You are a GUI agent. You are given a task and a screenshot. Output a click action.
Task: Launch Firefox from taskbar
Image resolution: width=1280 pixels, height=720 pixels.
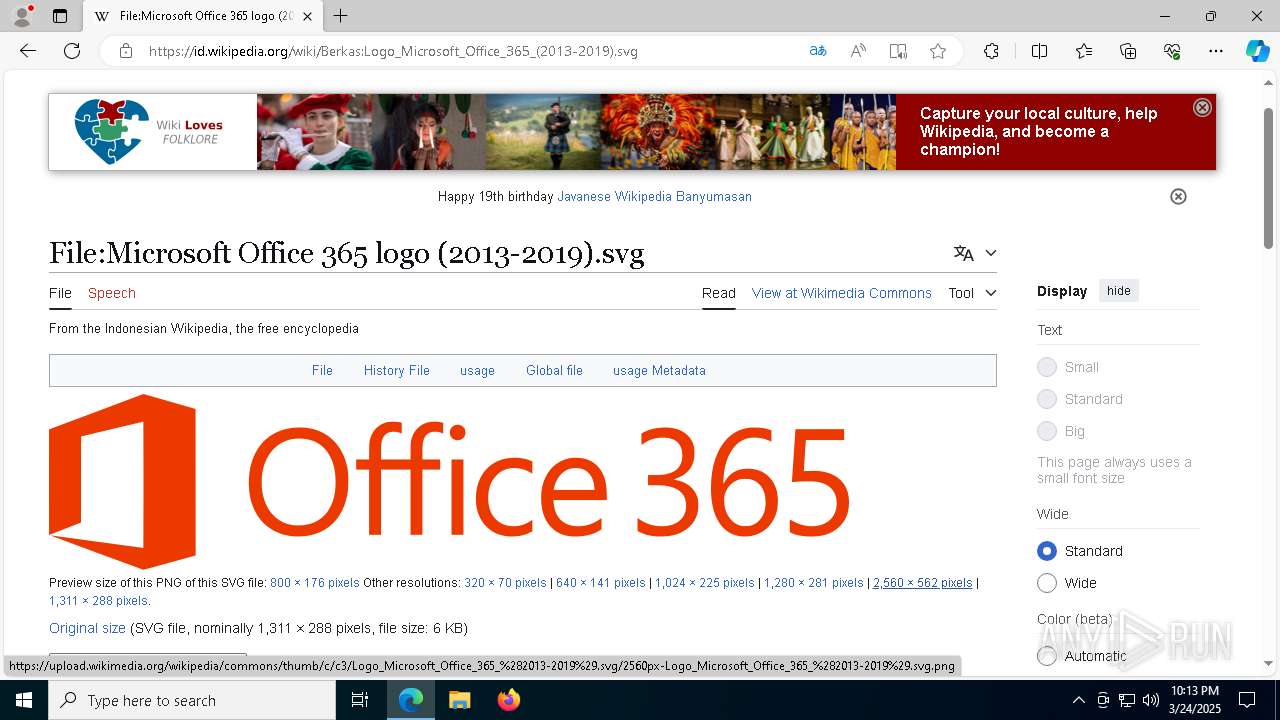[509, 700]
